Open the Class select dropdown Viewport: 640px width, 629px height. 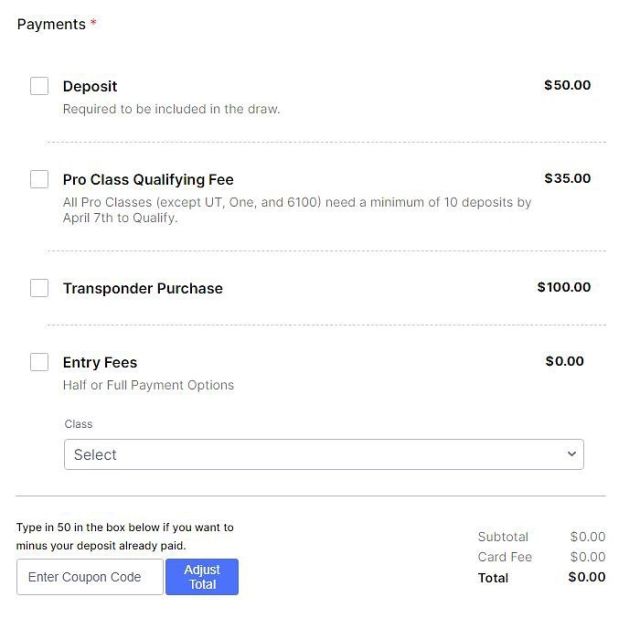pos(323,454)
